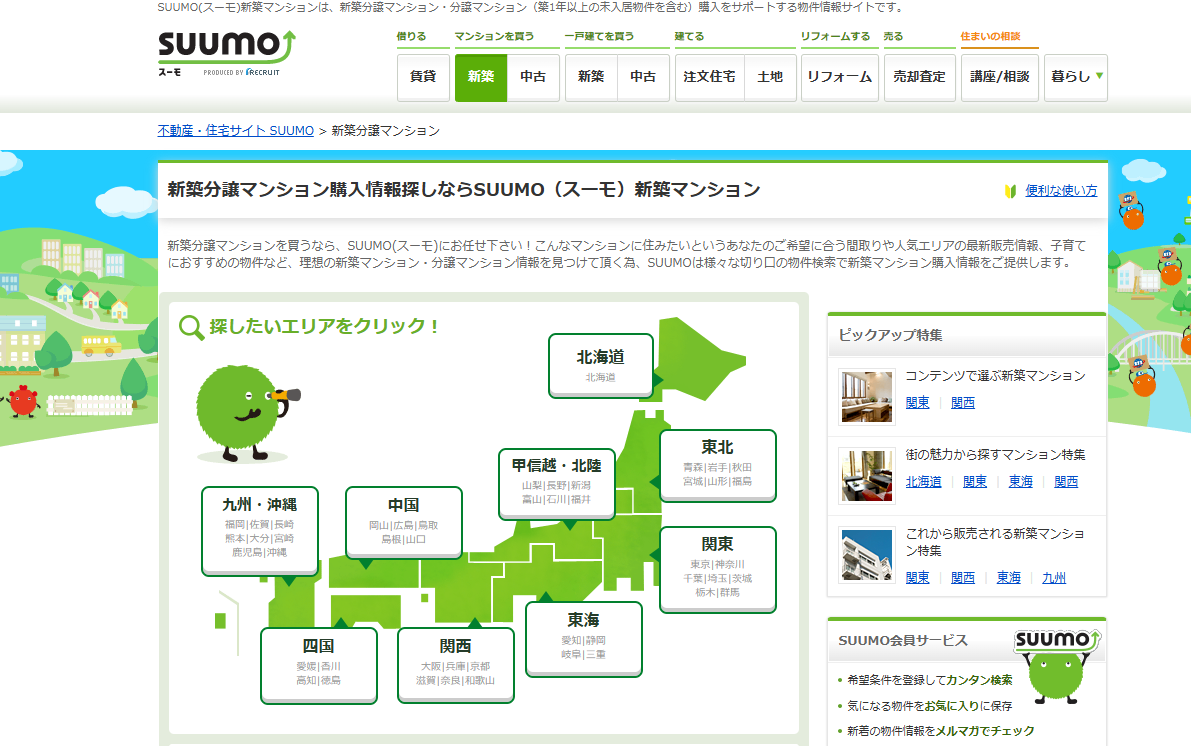Screen dimensions: 1191x746
Task: Choose the 中国 area button
Action: [x=403, y=523]
